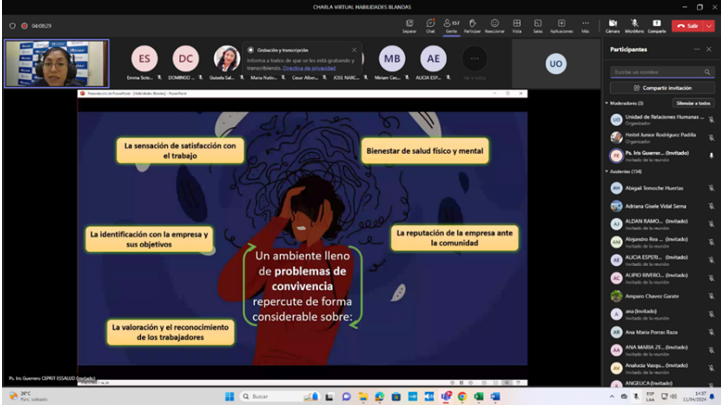Image resolution: width=721 pixels, height=405 pixels.
Task: Collapse the Moderadores section
Action: 607,103
